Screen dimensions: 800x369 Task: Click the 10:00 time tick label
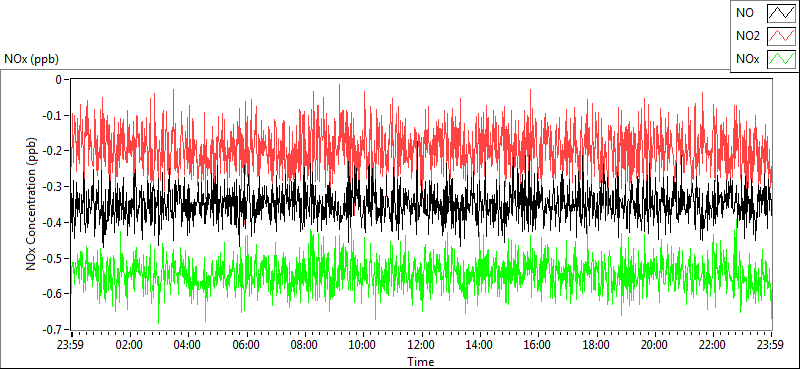coord(363,344)
